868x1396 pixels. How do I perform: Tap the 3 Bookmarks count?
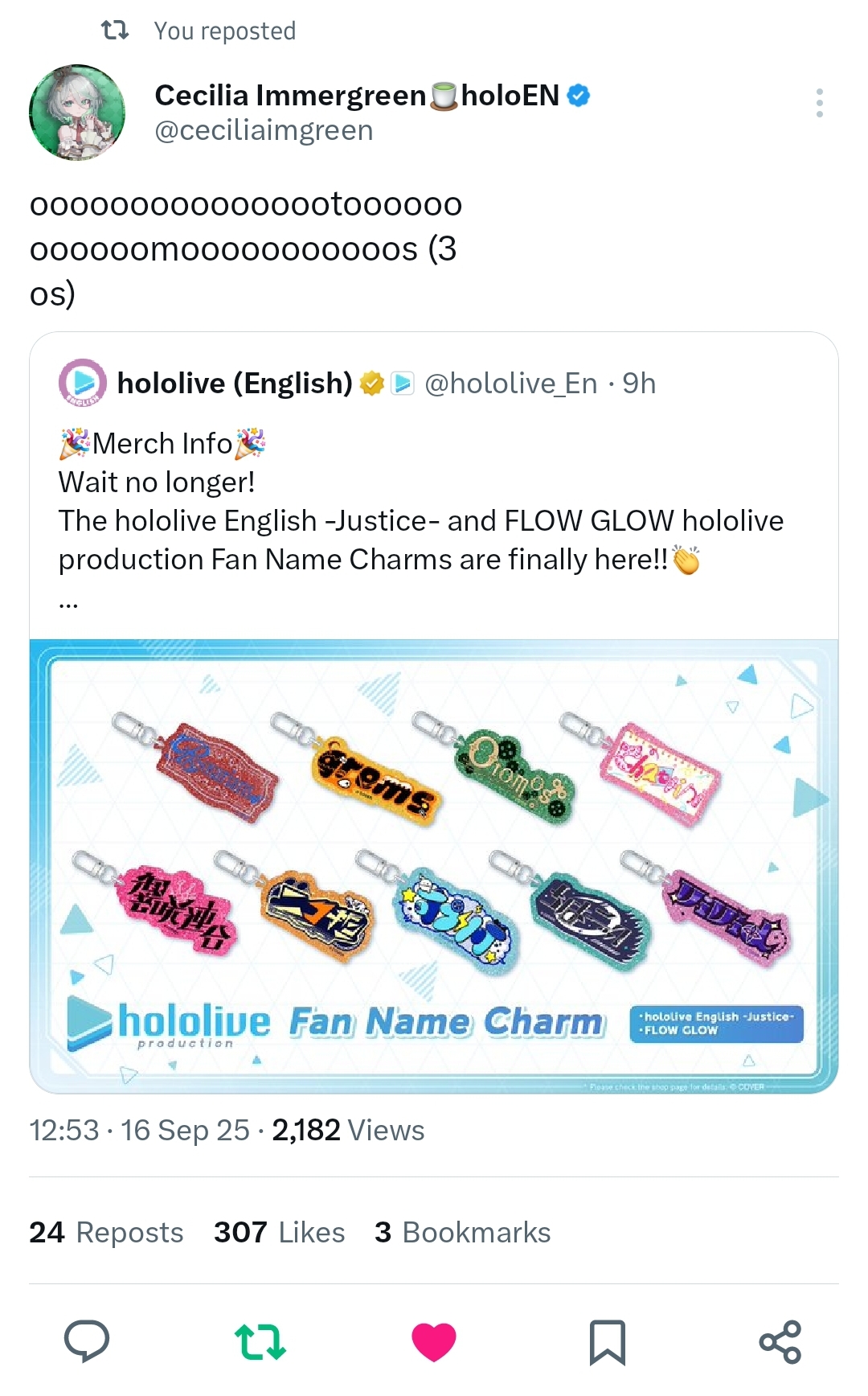[x=462, y=1232]
